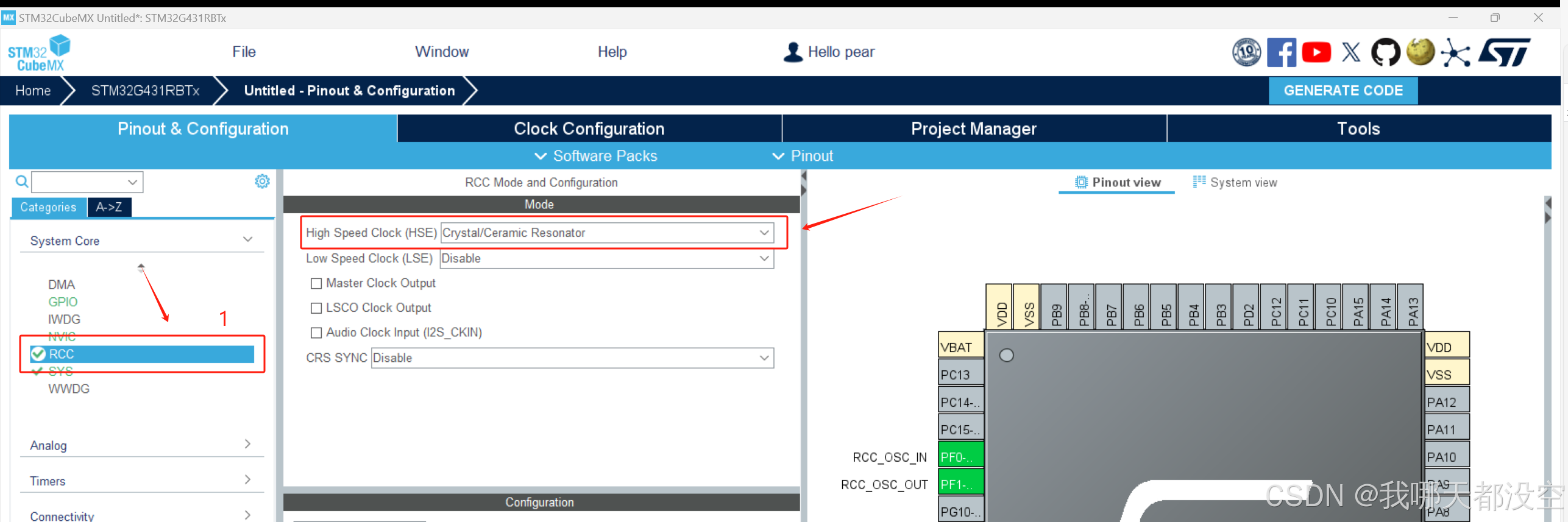The image size is (1568, 522).
Task: Open the Facebook icon link
Action: coord(1281,52)
